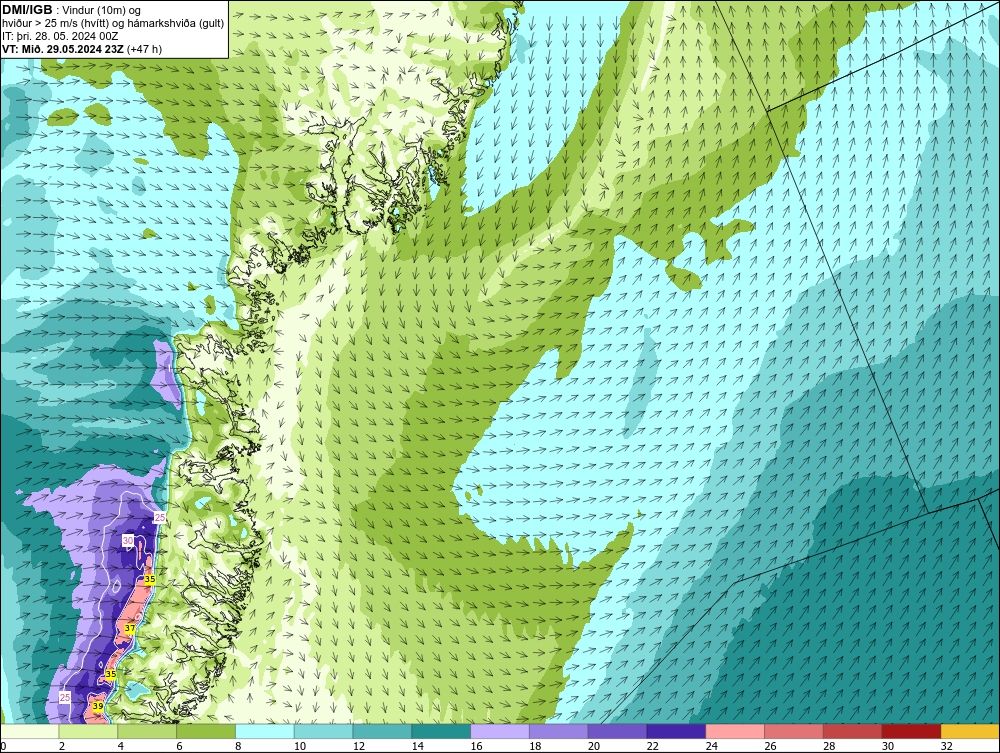1000x753 pixels.
Task: Click the legend scale number '16'
Action: pos(476,746)
